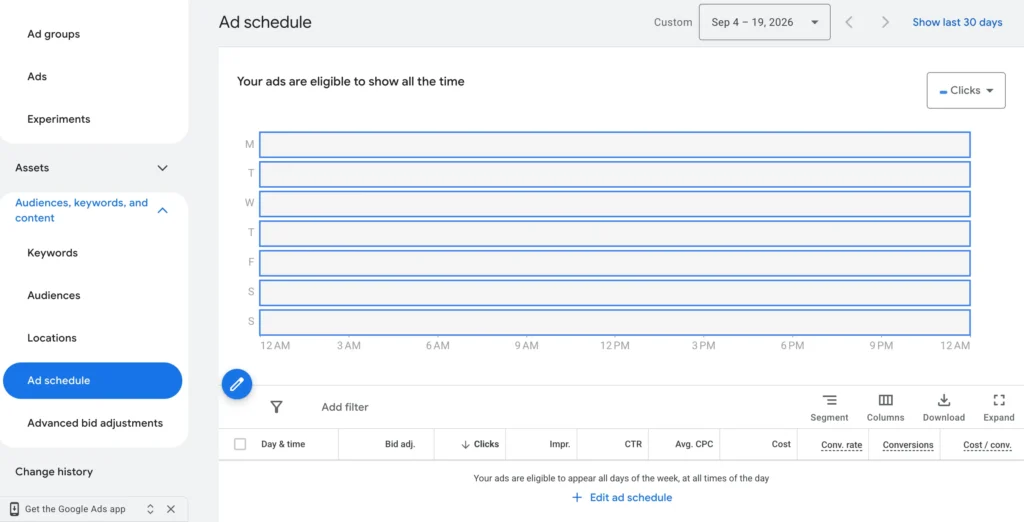Toggle app banner expand/collapse arrows
Viewport: 1024px width, 522px height.
coord(150,509)
